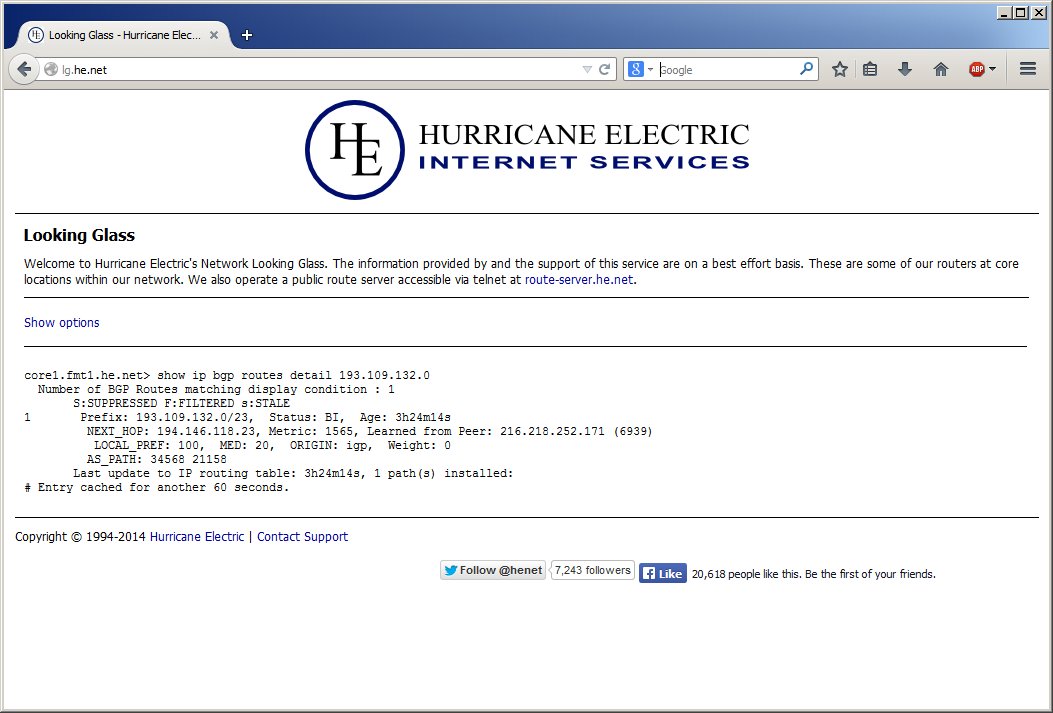This screenshot has height=713, width=1053.
Task: Click the browser back arrow button
Action: [x=24, y=69]
